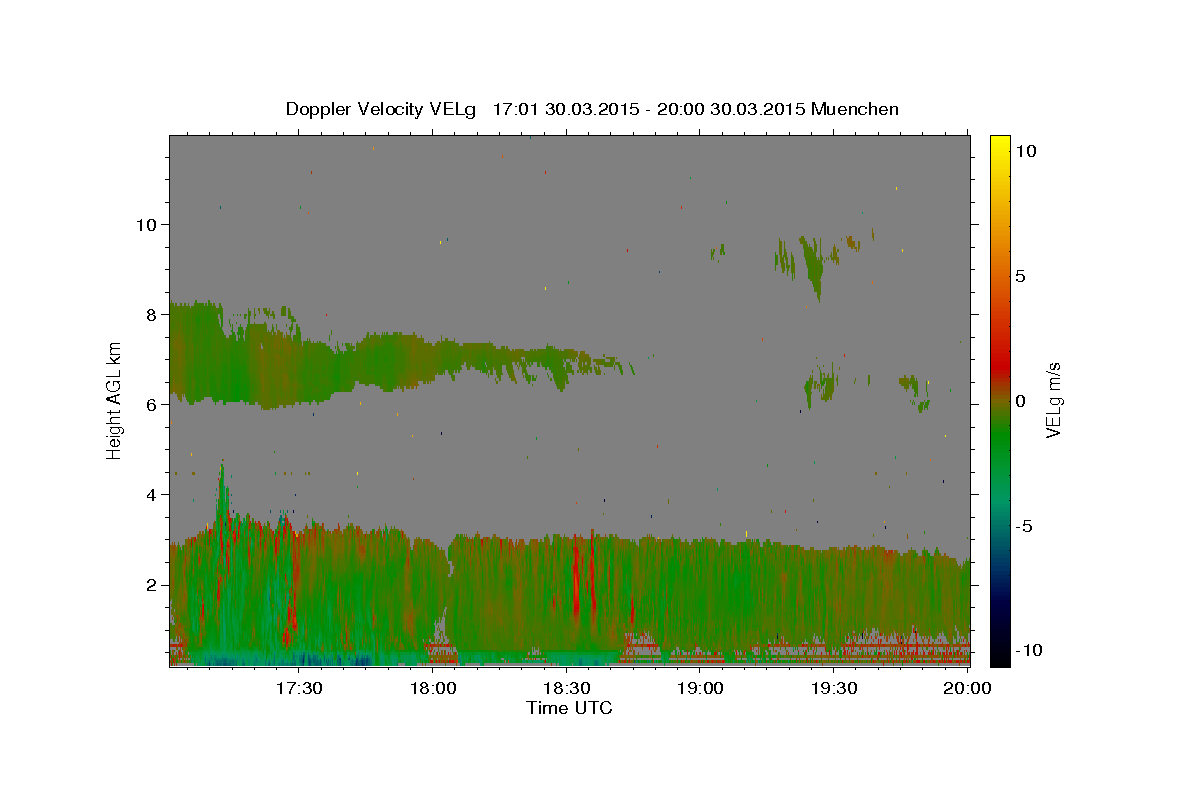Click the 'Height AGL km' axis label

tap(115, 400)
